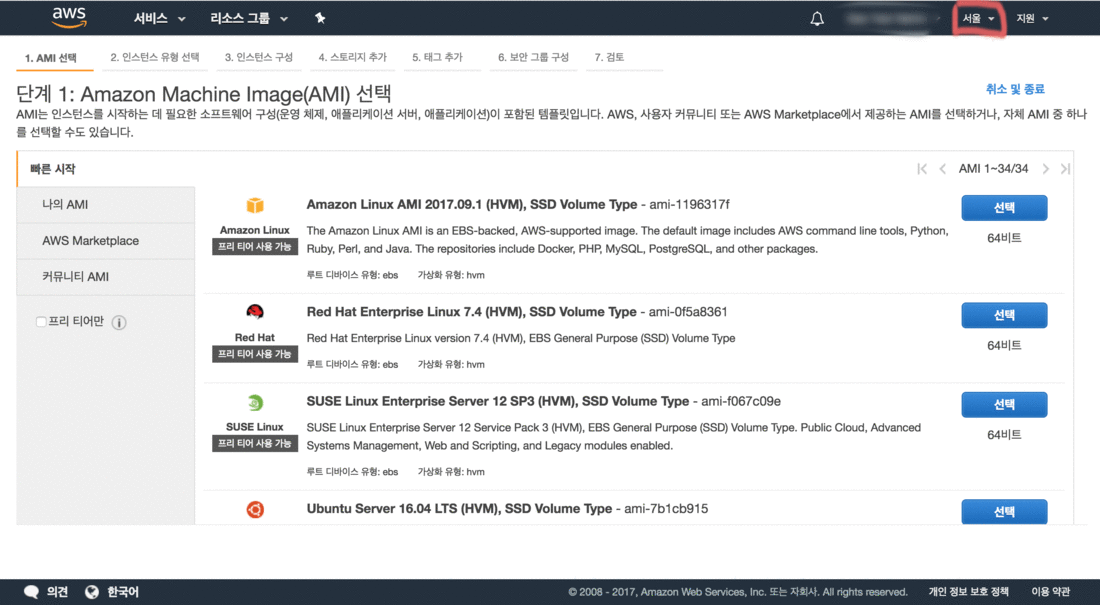Switch to the 6. 보안 그룹 구성 step
1100x605 pixels.
[x=533, y=57]
